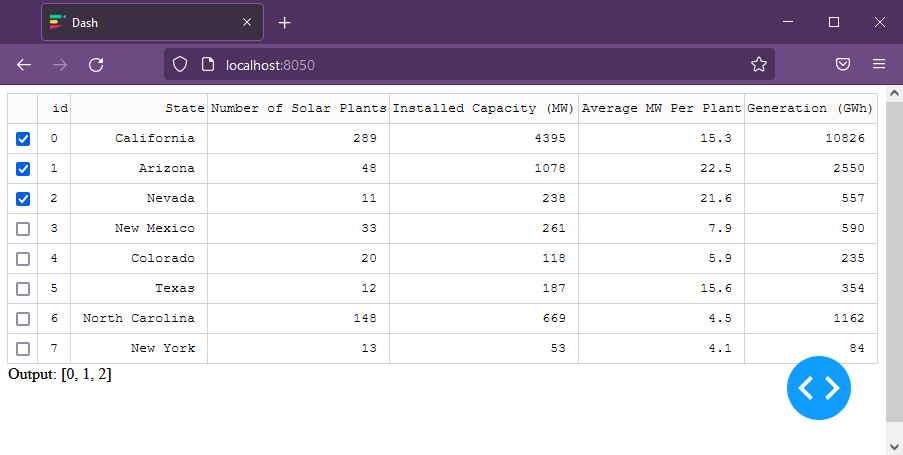This screenshot has width=903, height=455.
Task: Click the Arizona generation value 2550
Action: 849,168
